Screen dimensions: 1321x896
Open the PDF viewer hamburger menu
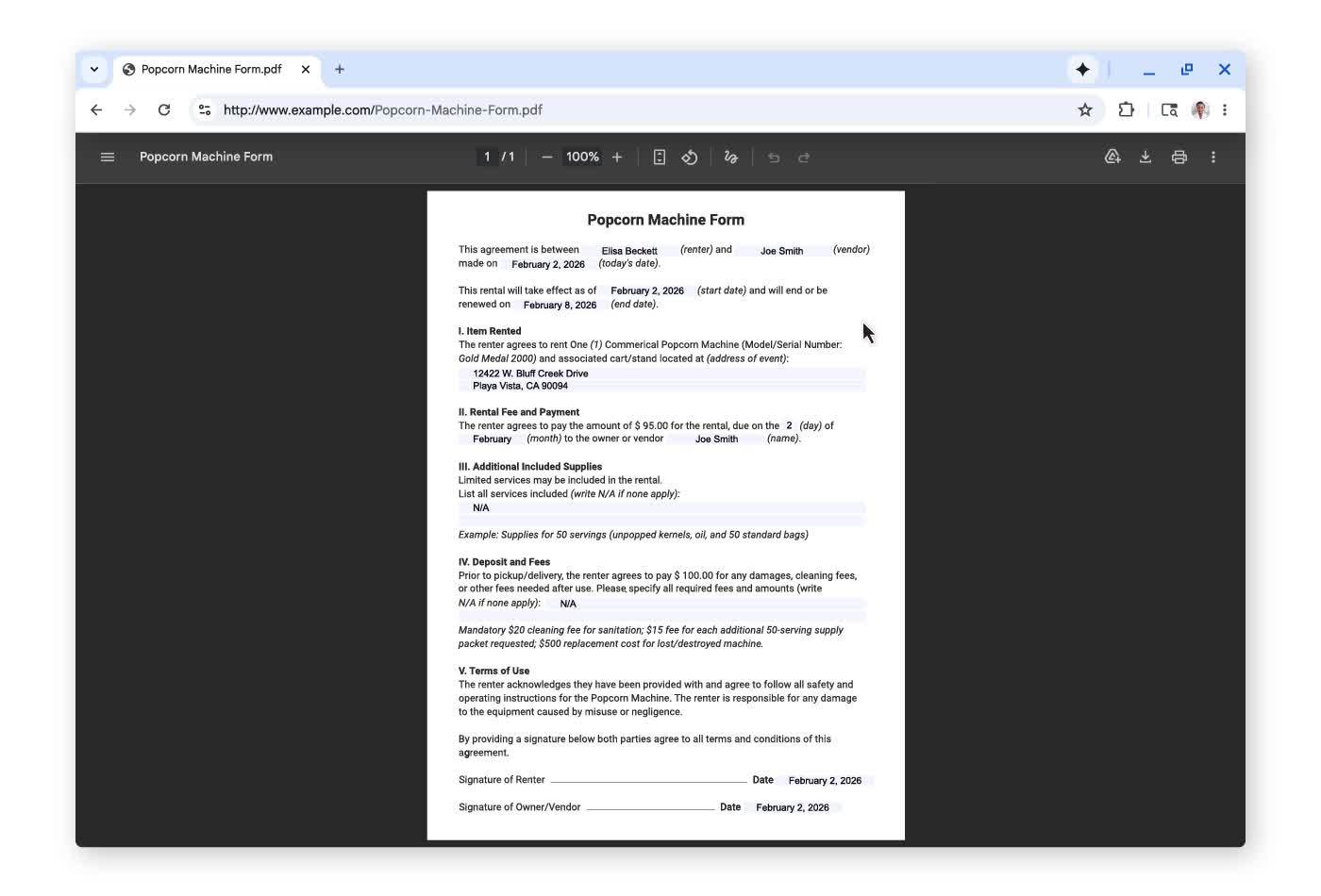click(107, 157)
